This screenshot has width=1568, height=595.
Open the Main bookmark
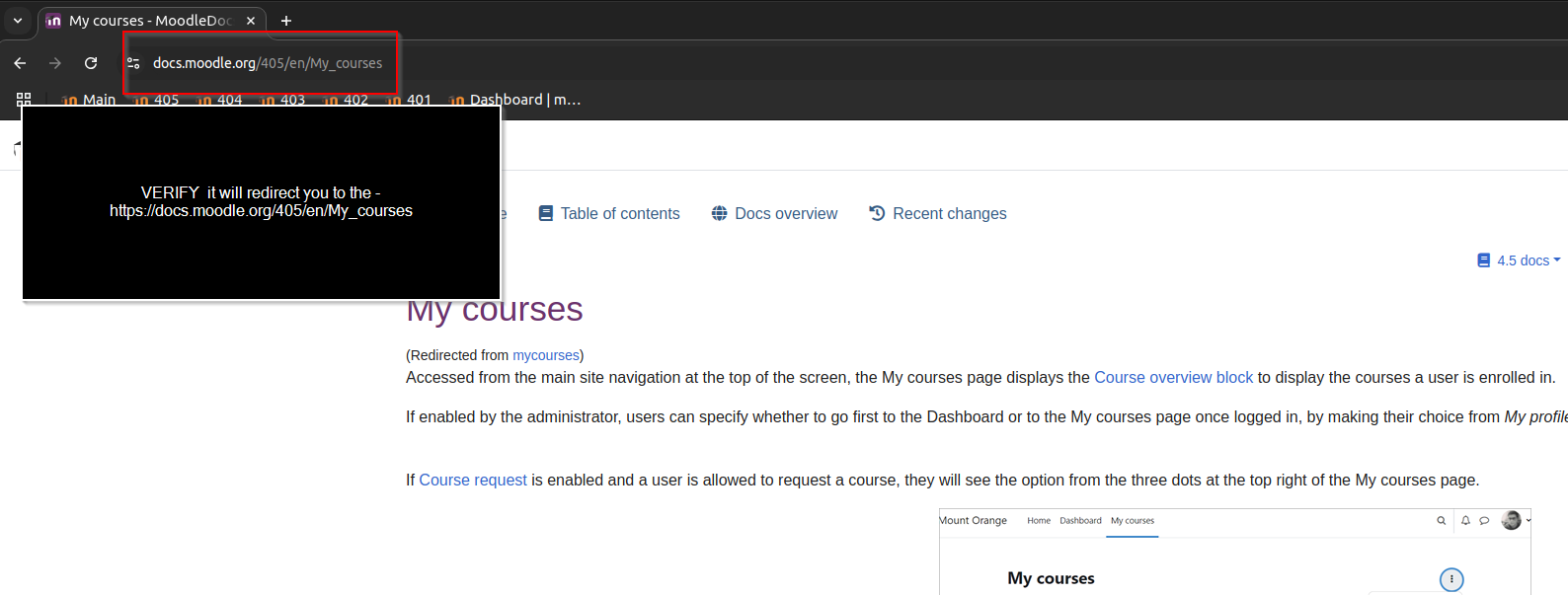click(x=89, y=100)
